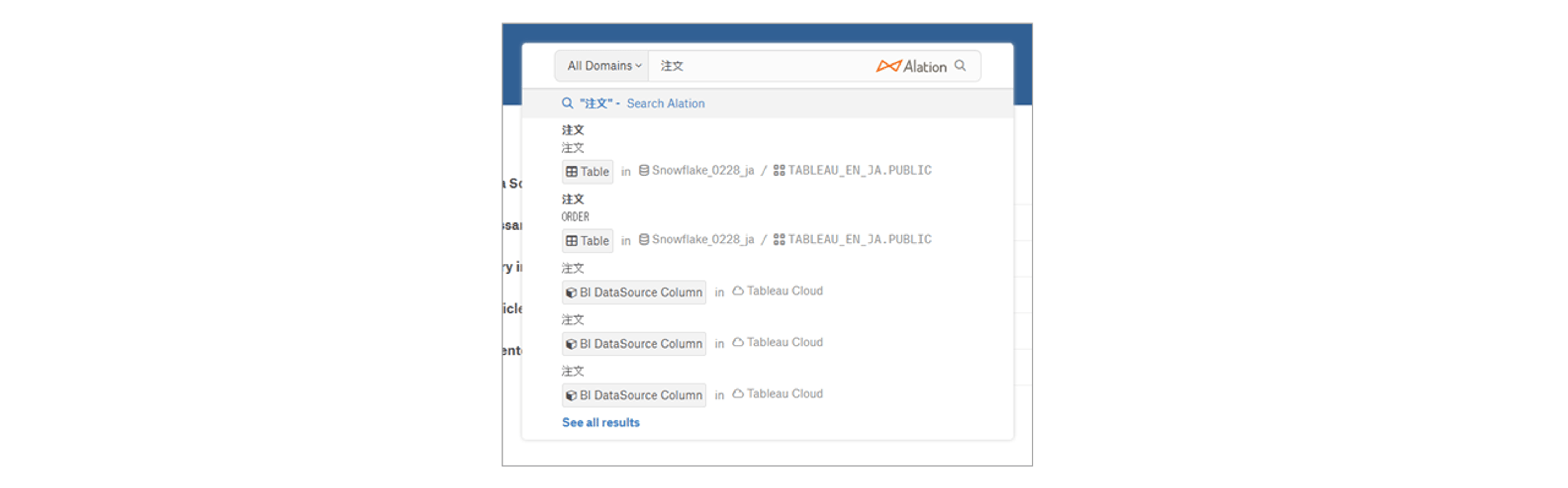
Task: Click cloud icon in third BI result
Action: point(738,394)
